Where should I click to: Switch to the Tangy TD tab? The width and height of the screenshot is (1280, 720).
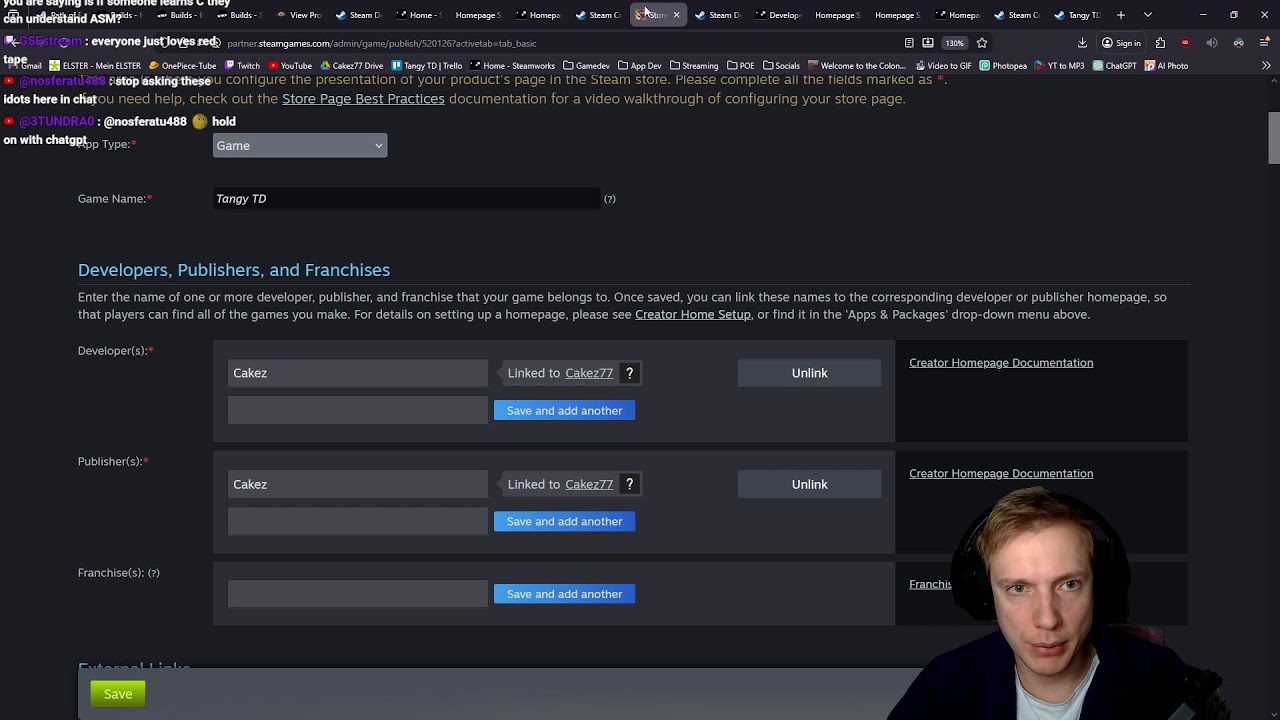1078,15
